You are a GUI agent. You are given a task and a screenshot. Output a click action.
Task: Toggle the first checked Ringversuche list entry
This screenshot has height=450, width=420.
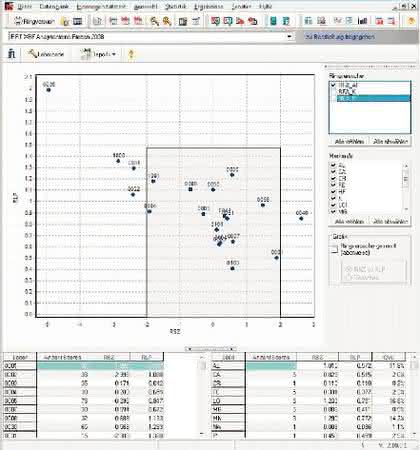(x=333, y=85)
